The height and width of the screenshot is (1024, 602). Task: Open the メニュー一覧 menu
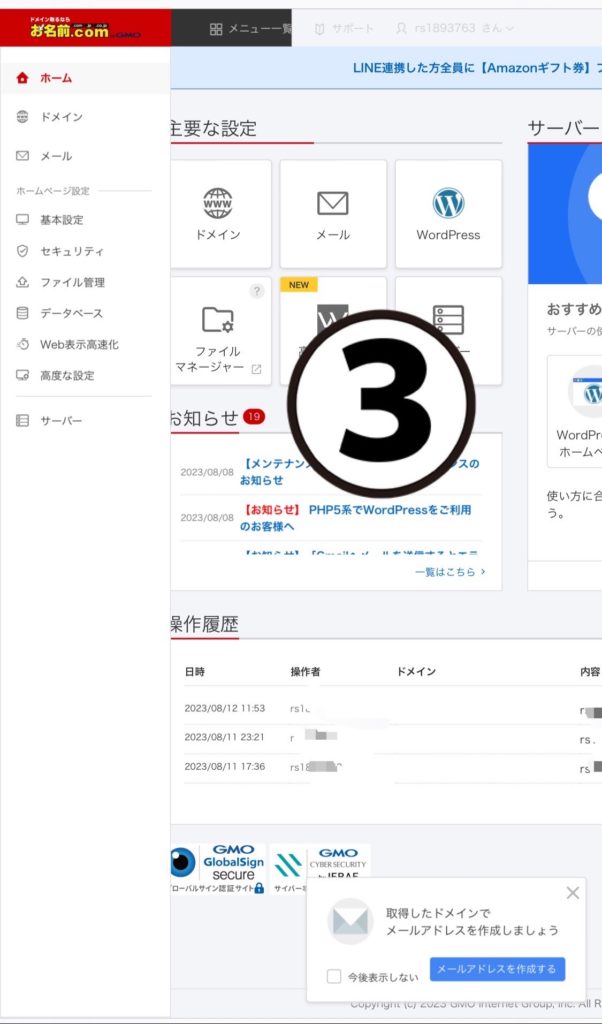(249, 29)
